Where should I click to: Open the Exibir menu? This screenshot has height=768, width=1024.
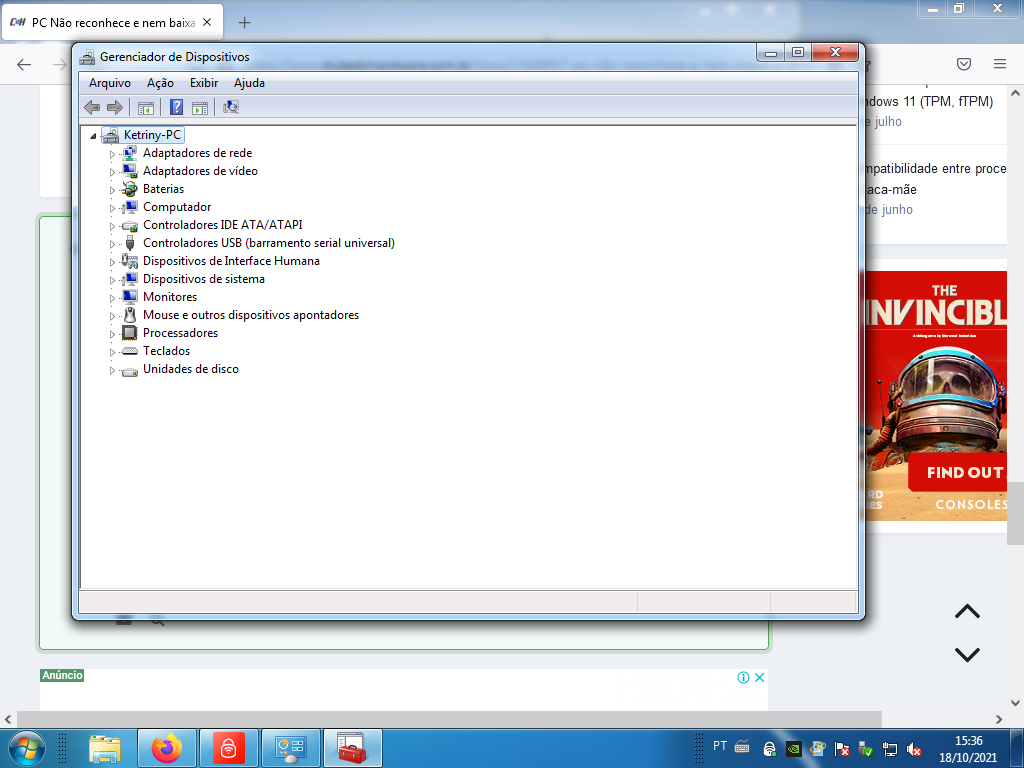204,83
